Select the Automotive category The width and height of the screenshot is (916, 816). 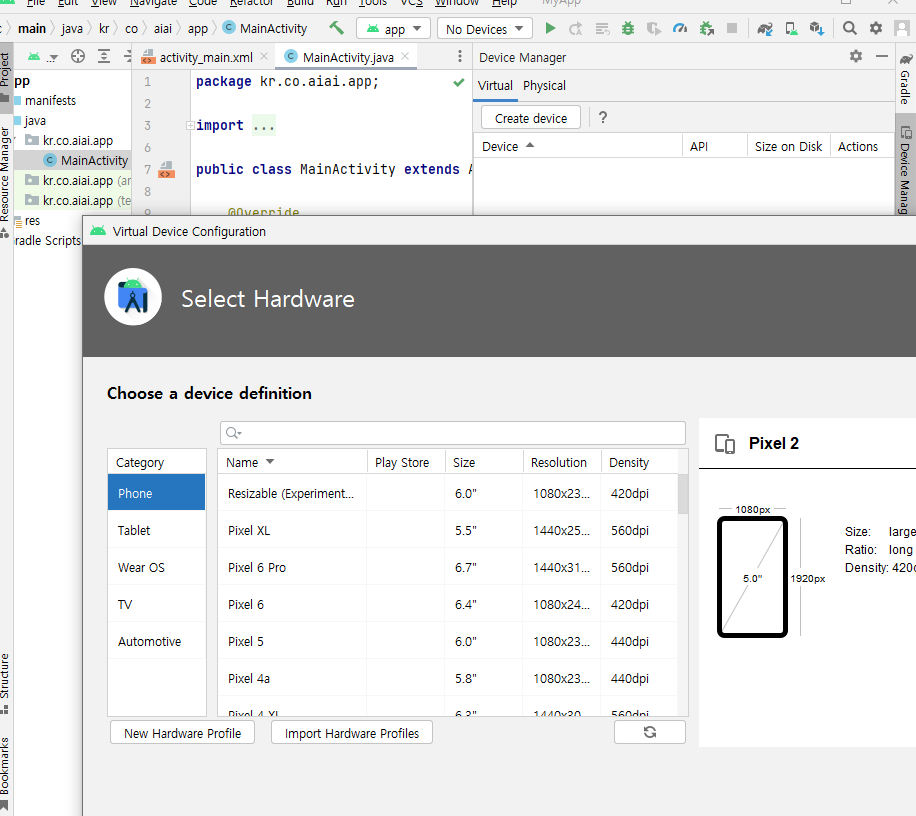tap(157, 641)
